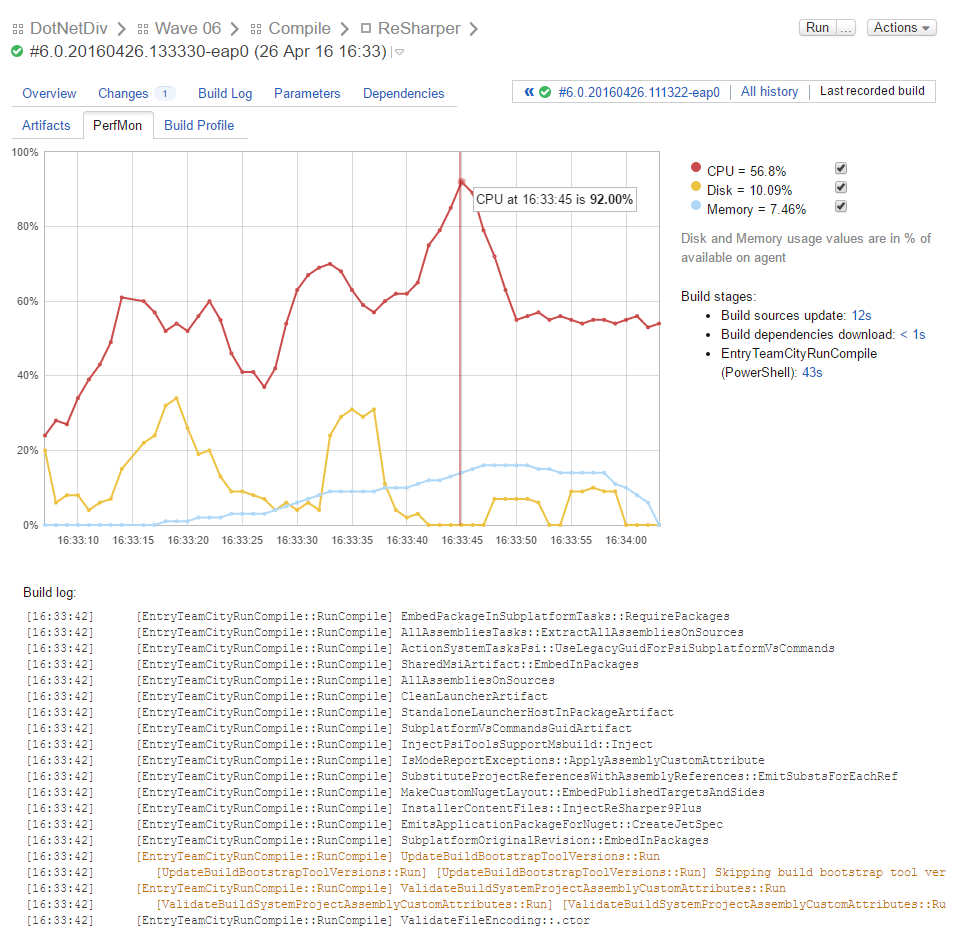
Task: Open the Actions dropdown menu
Action: tap(901, 28)
